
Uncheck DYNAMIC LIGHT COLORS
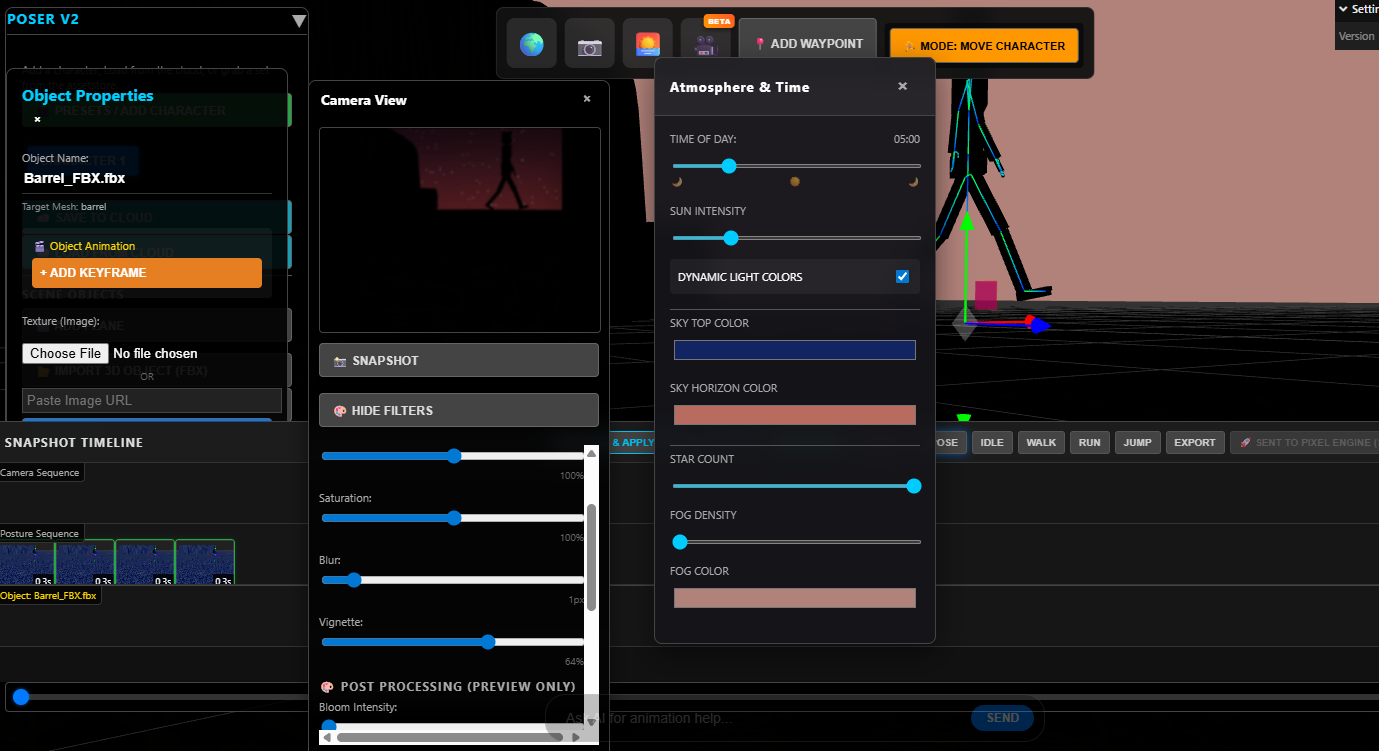coord(903,277)
